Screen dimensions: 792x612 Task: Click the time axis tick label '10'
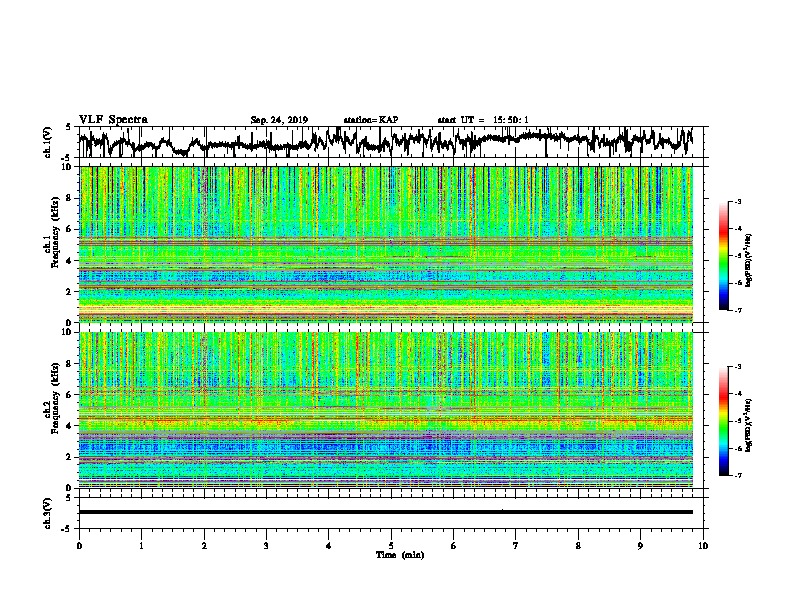703,545
